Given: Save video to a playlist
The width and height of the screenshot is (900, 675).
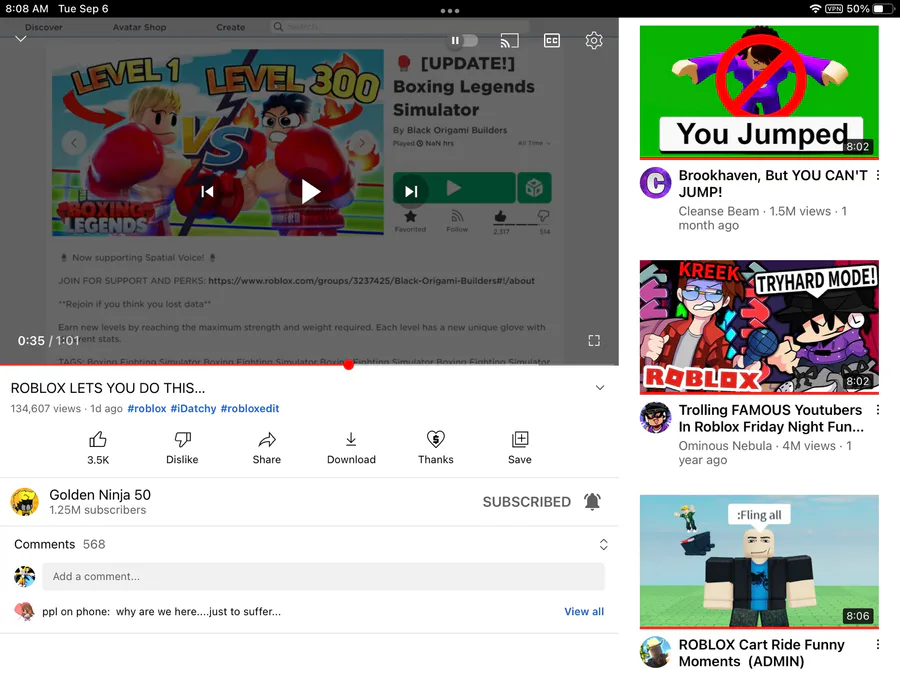Looking at the screenshot, I should (x=520, y=448).
